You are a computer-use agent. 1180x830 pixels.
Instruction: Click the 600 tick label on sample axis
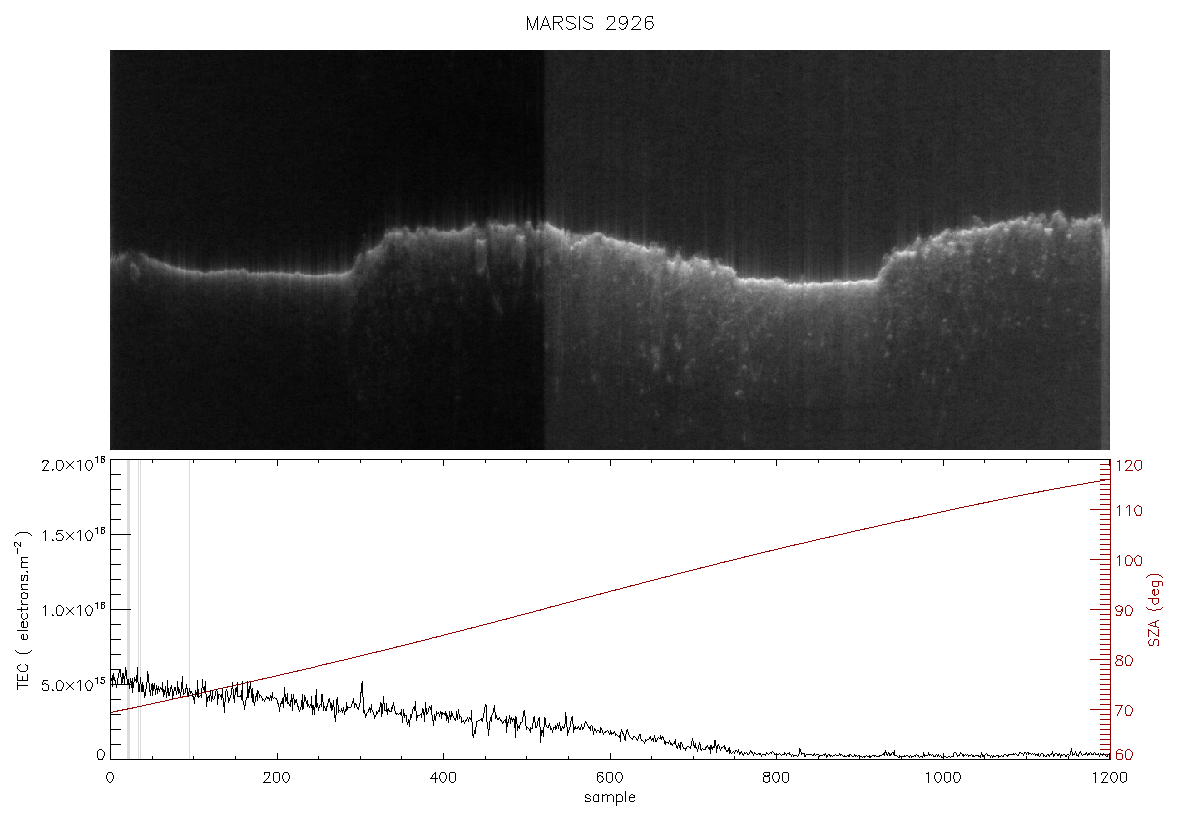pos(610,777)
